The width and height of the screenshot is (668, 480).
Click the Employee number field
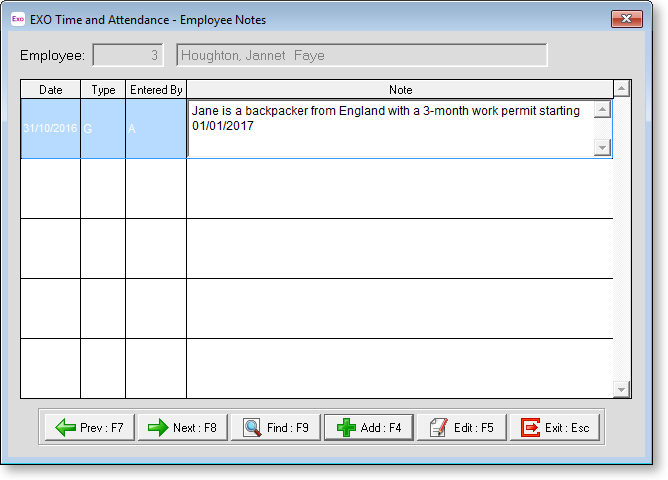tap(128, 56)
